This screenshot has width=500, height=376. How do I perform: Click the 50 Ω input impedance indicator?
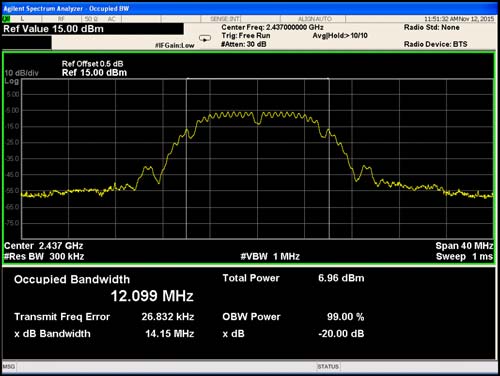tap(91, 19)
